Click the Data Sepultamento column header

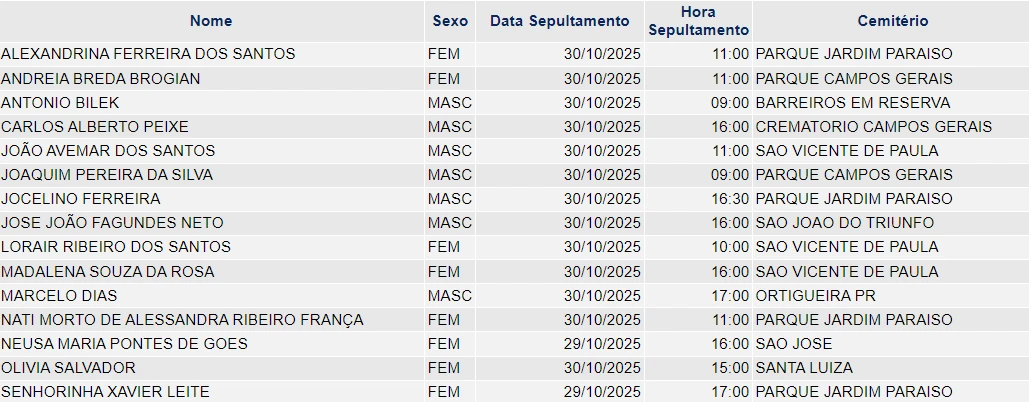pos(560,21)
